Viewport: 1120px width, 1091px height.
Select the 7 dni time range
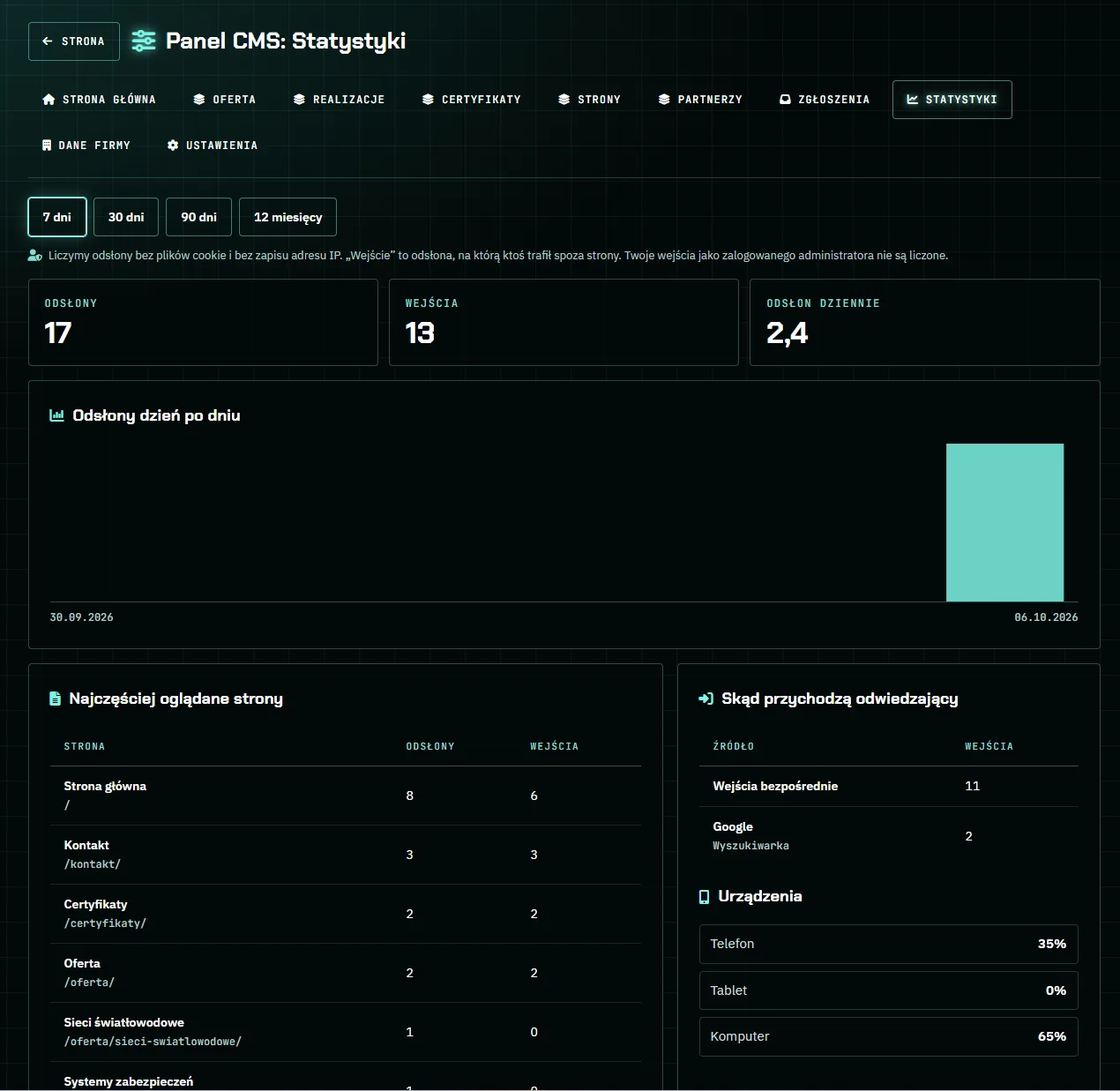[x=57, y=217]
